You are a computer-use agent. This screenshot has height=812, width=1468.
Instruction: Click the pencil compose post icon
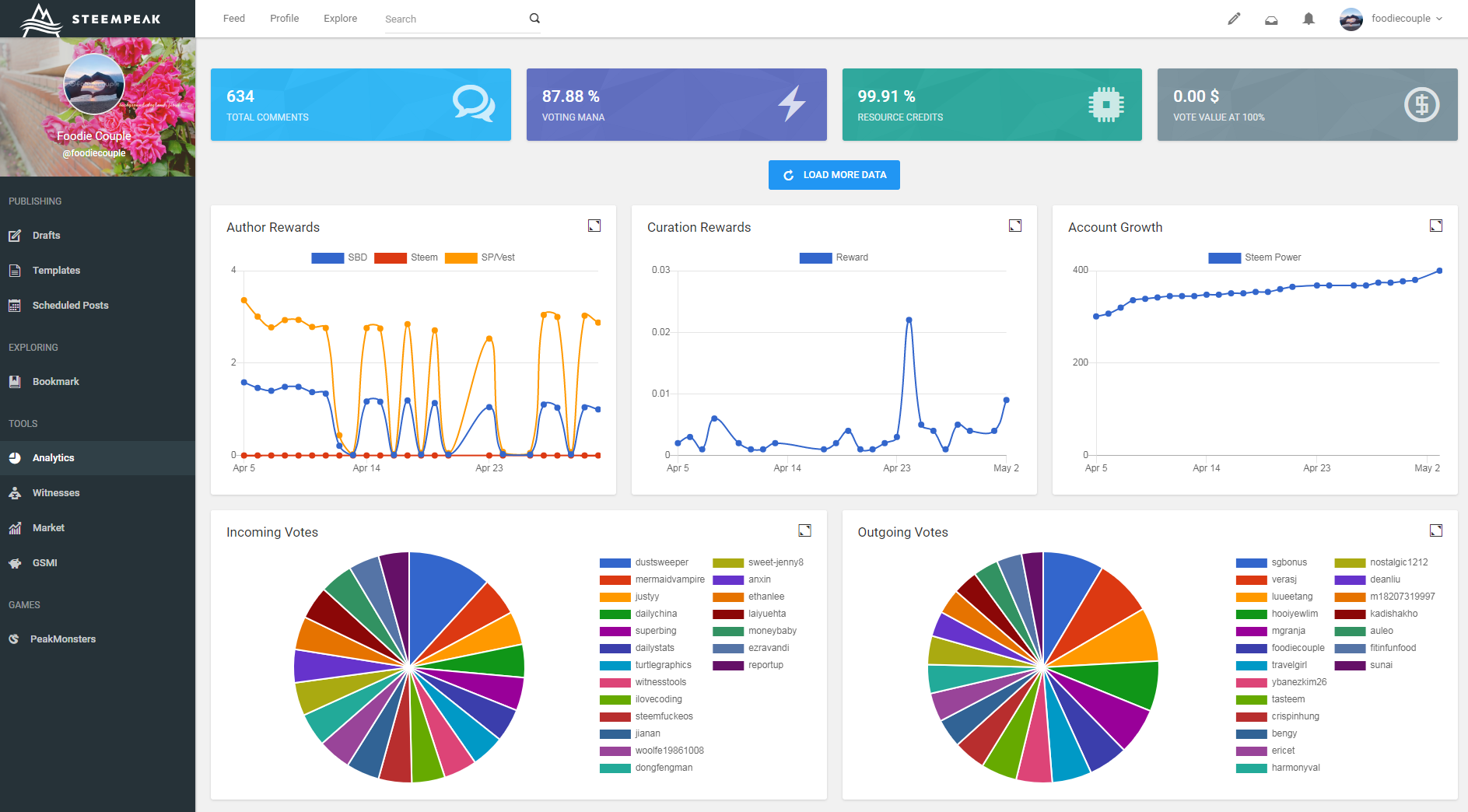pos(1234,19)
